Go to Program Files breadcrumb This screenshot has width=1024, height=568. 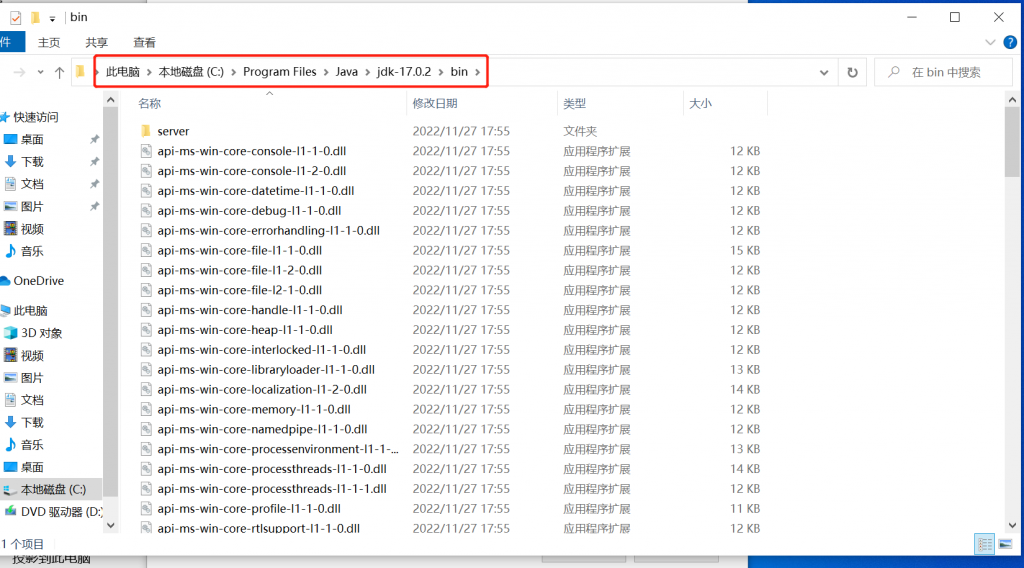280,72
